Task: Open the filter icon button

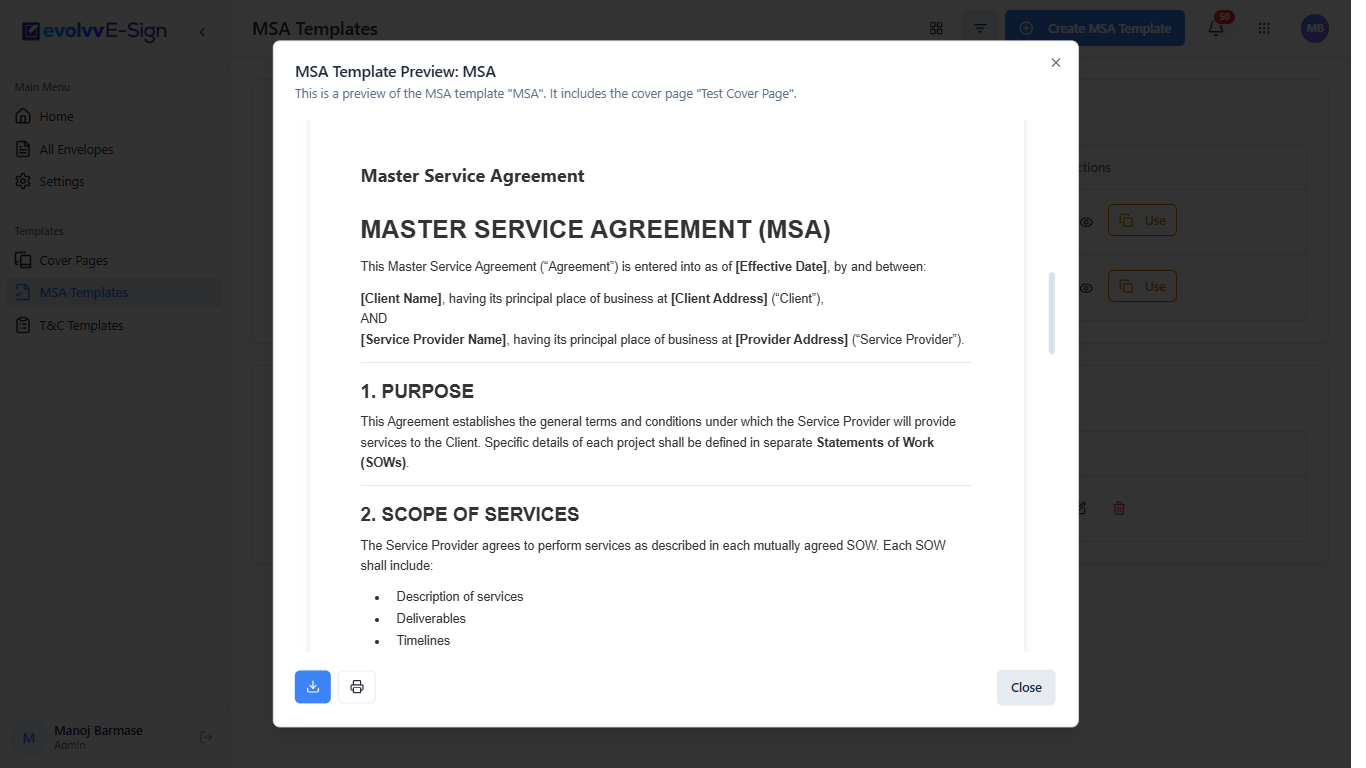Action: (980, 28)
